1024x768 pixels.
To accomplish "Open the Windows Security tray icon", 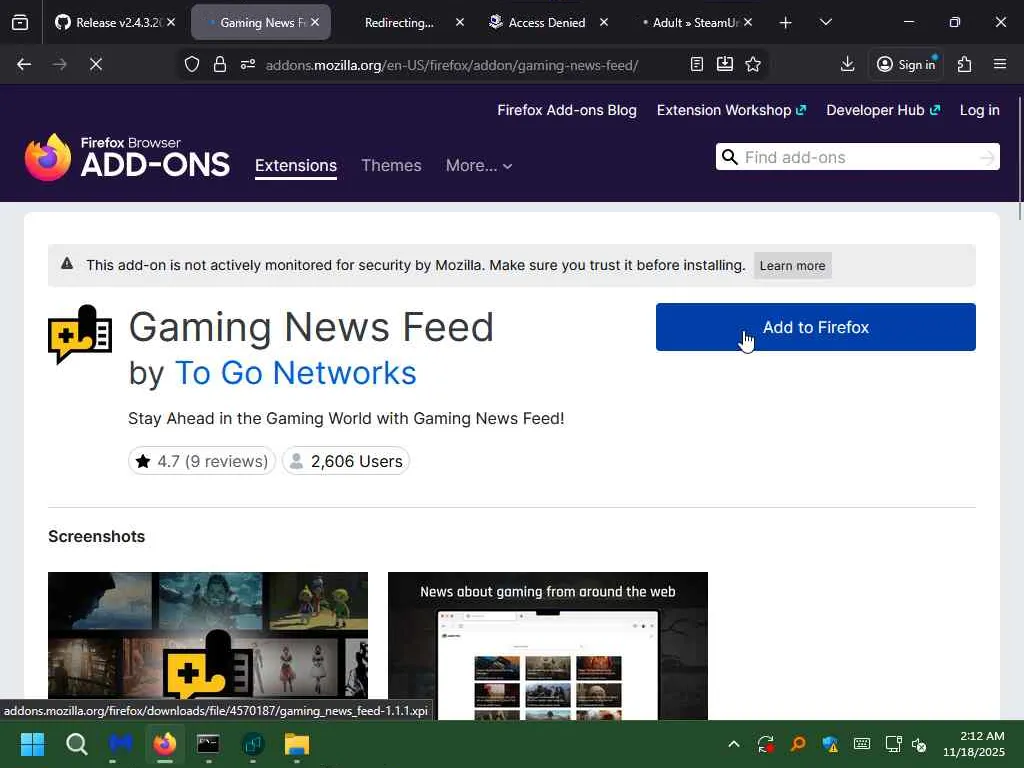I will (x=829, y=744).
